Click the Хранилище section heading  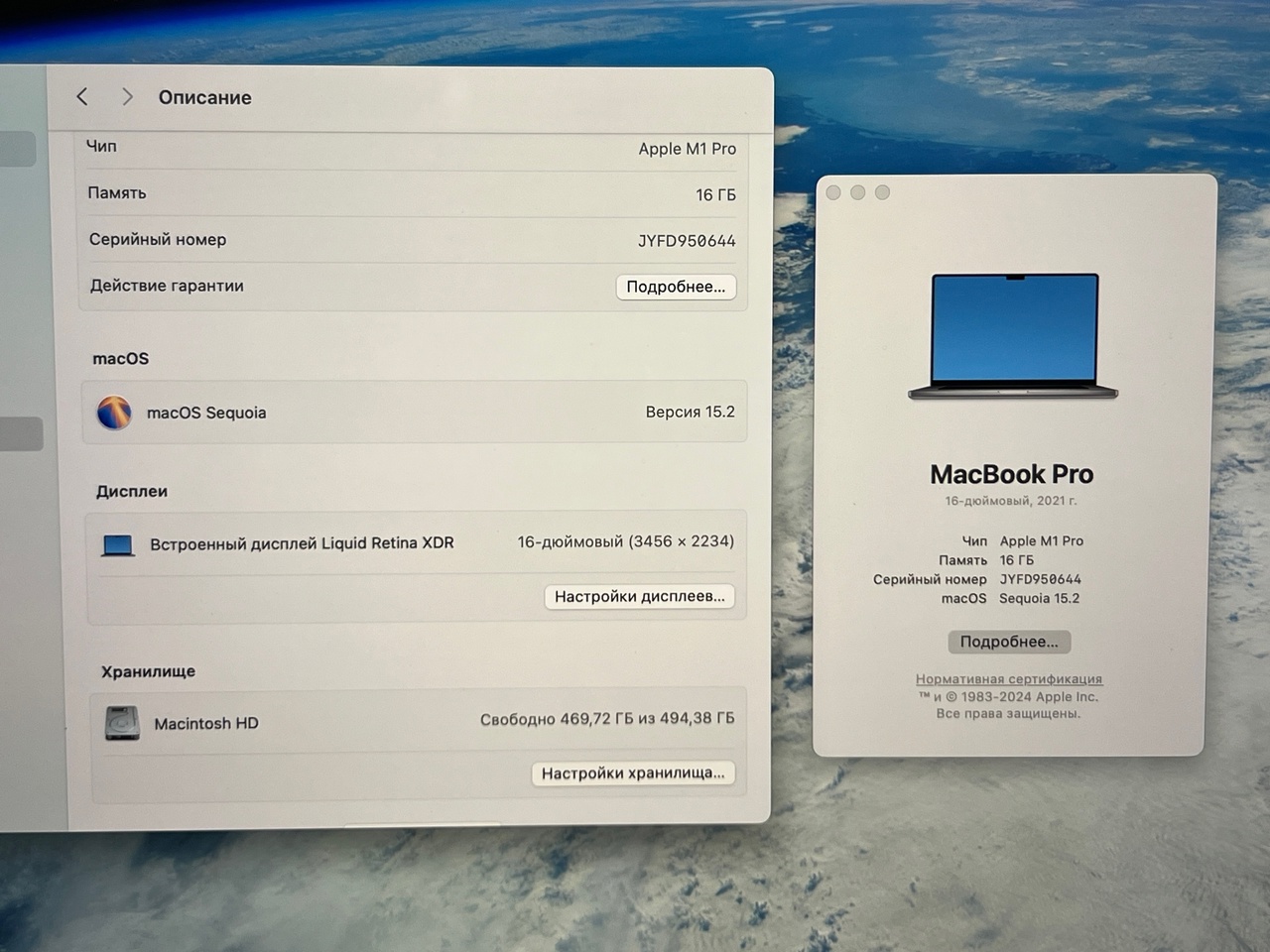click(148, 671)
